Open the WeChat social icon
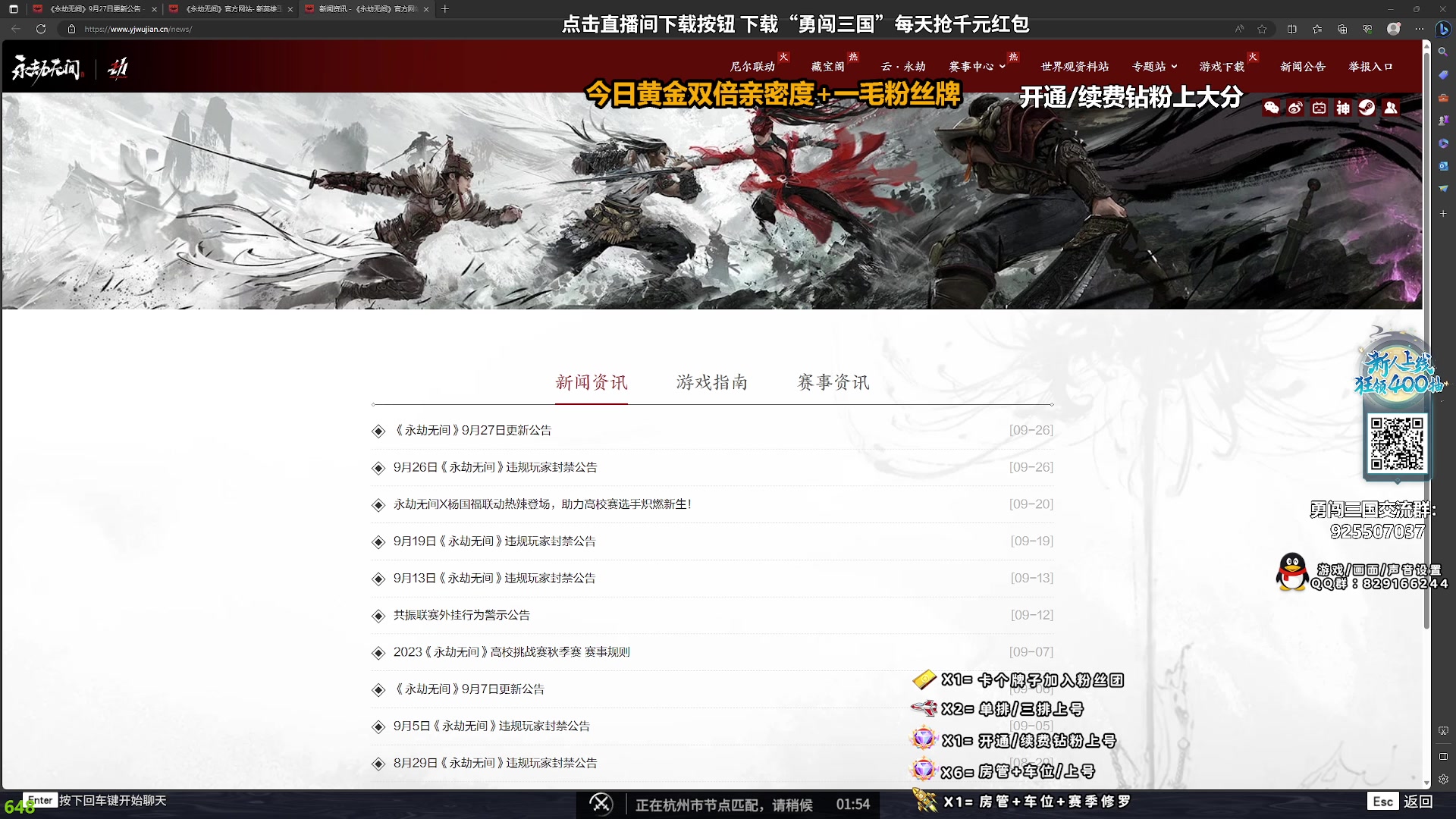Screen dimensions: 1456x819 (1272, 108)
